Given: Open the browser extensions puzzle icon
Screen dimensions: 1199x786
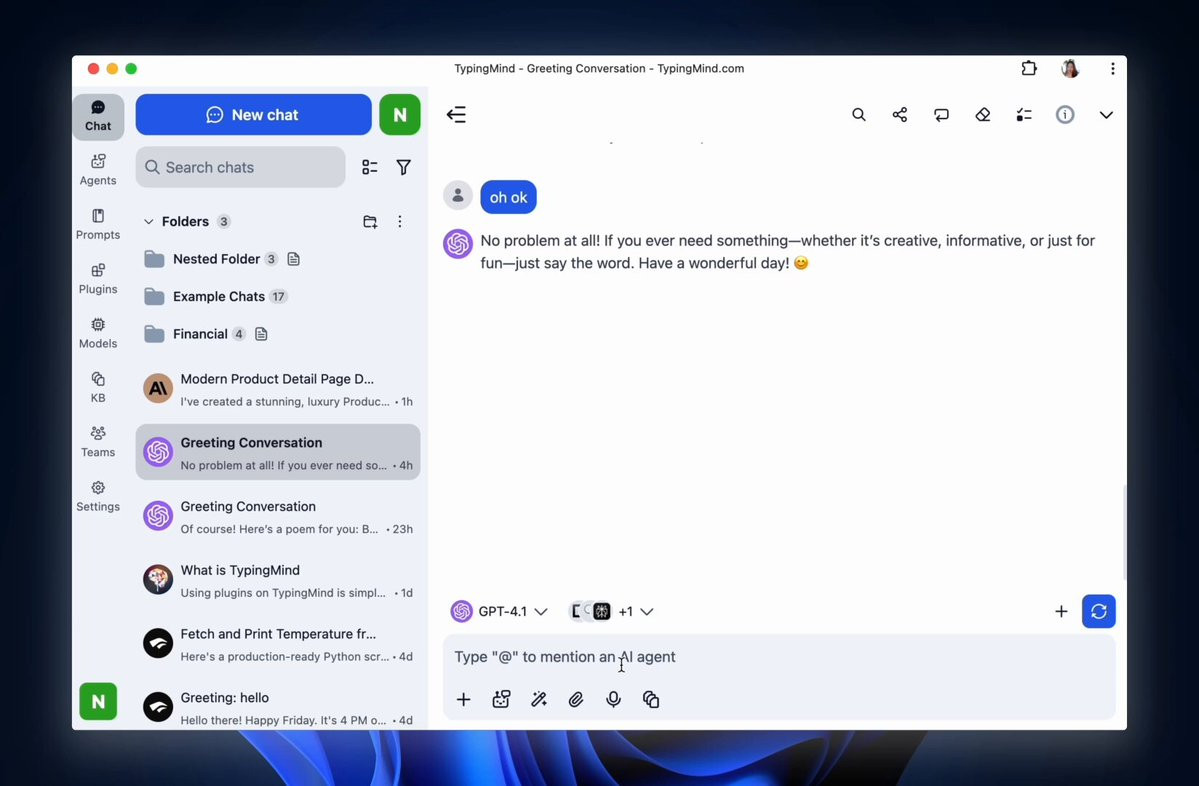Looking at the screenshot, I should 1029,68.
